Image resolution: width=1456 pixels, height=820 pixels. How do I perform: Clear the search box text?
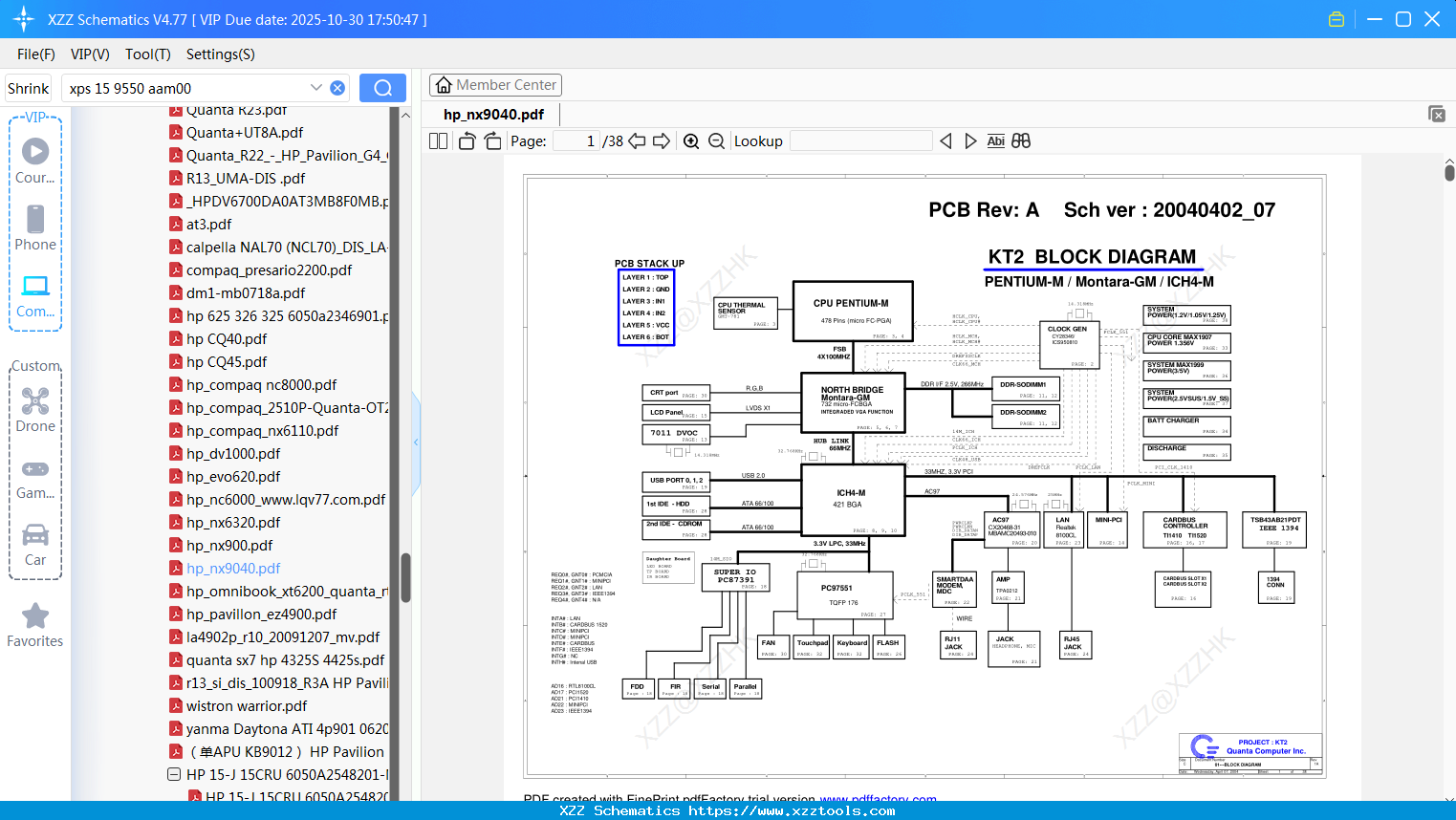337,88
